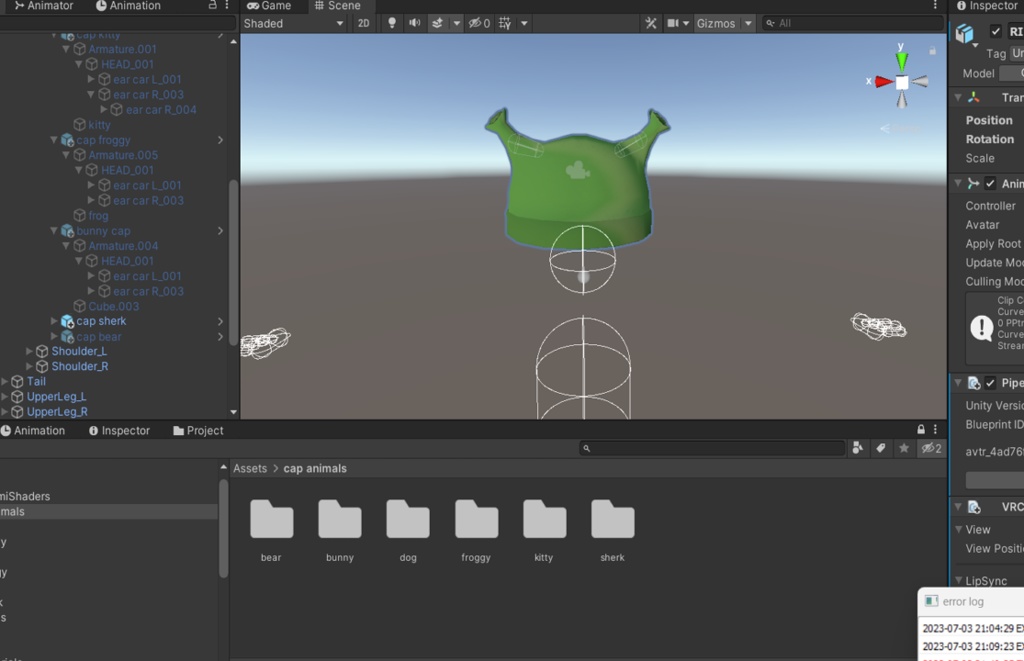This screenshot has height=661, width=1024.
Task: Click the Project search field
Action: tap(712, 448)
